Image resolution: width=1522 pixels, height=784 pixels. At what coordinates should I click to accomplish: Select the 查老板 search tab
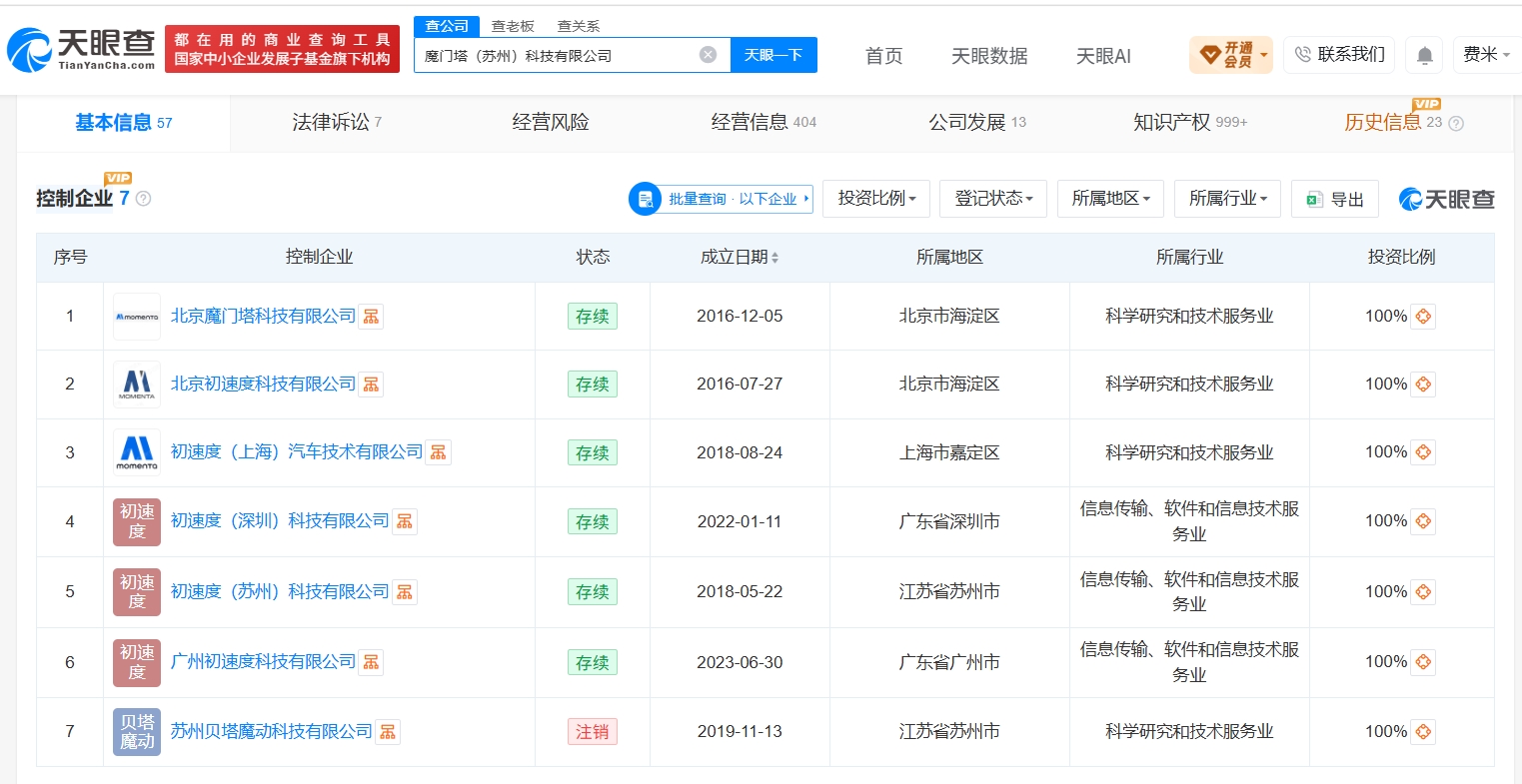(x=513, y=27)
